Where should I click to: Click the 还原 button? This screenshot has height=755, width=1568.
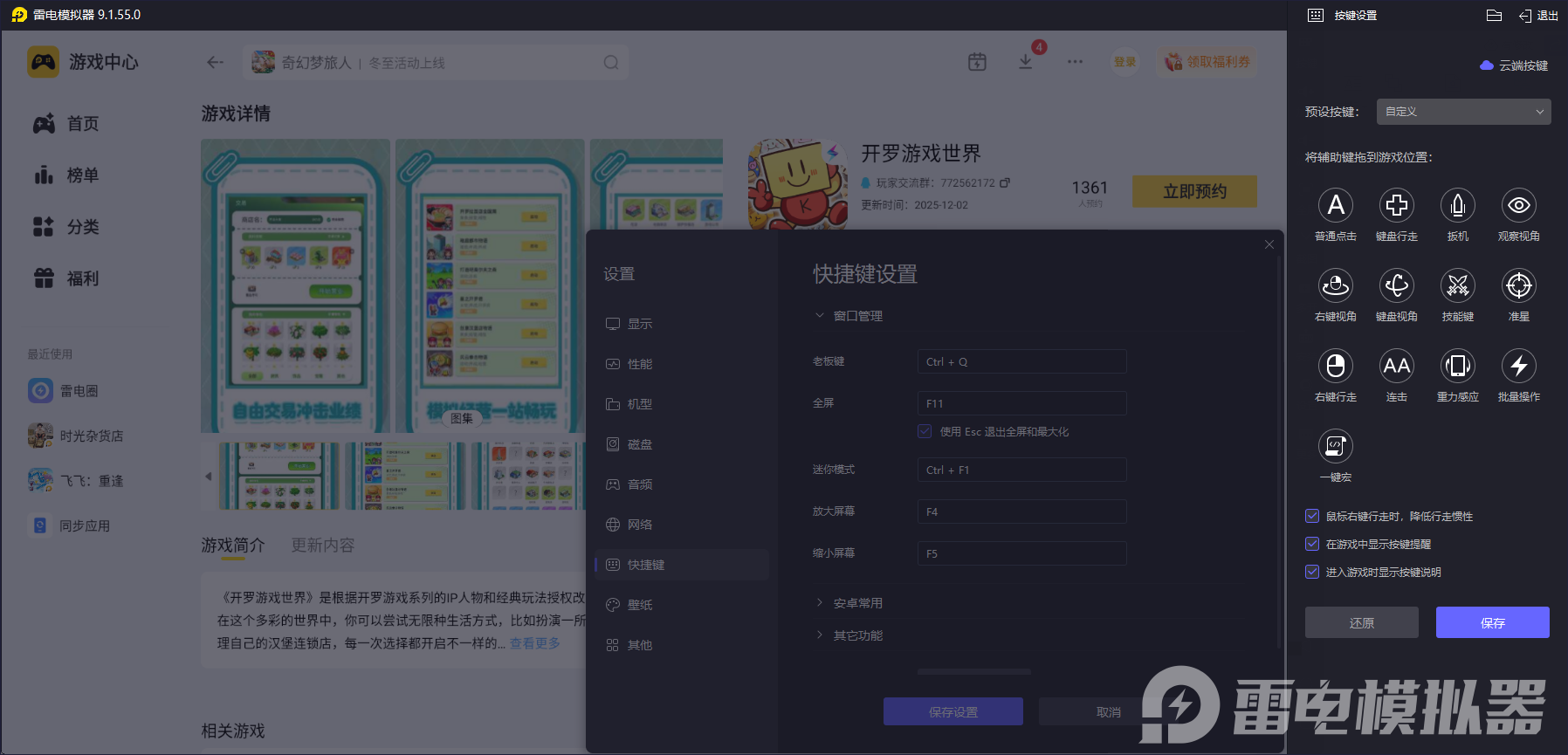[x=1362, y=622]
